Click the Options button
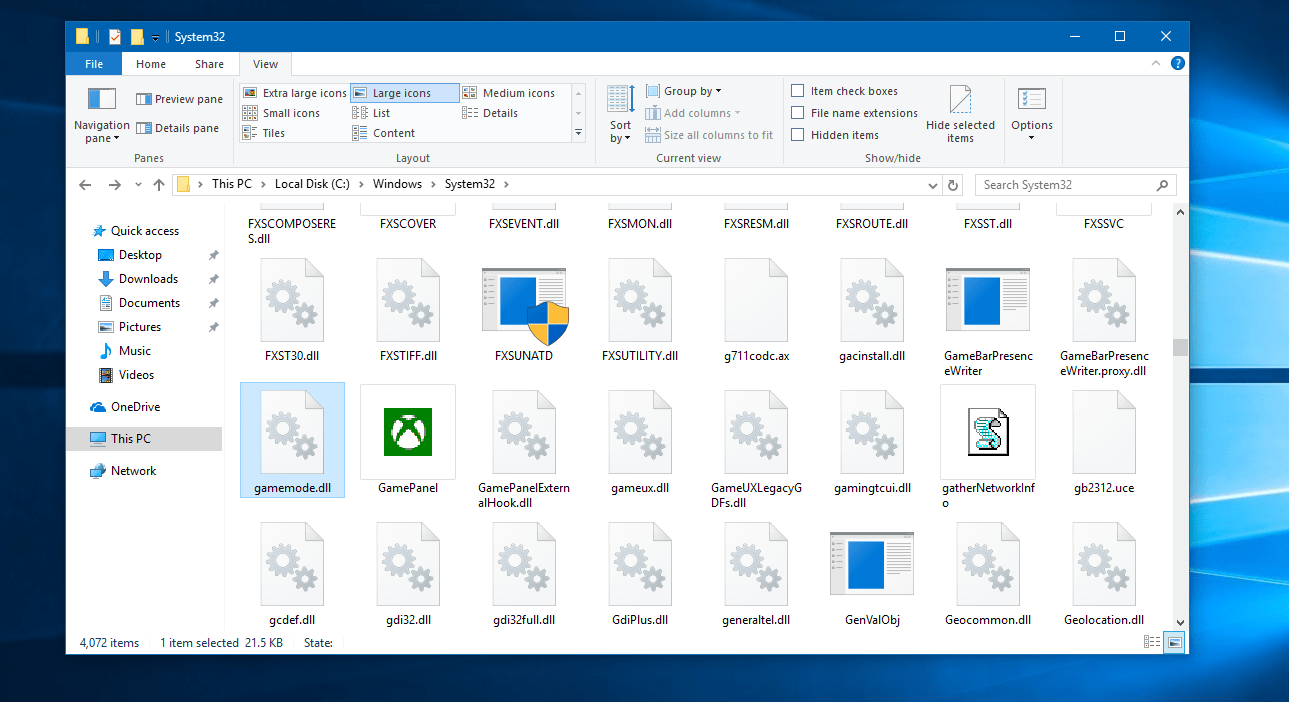The height and width of the screenshot is (702, 1289). click(1031, 113)
